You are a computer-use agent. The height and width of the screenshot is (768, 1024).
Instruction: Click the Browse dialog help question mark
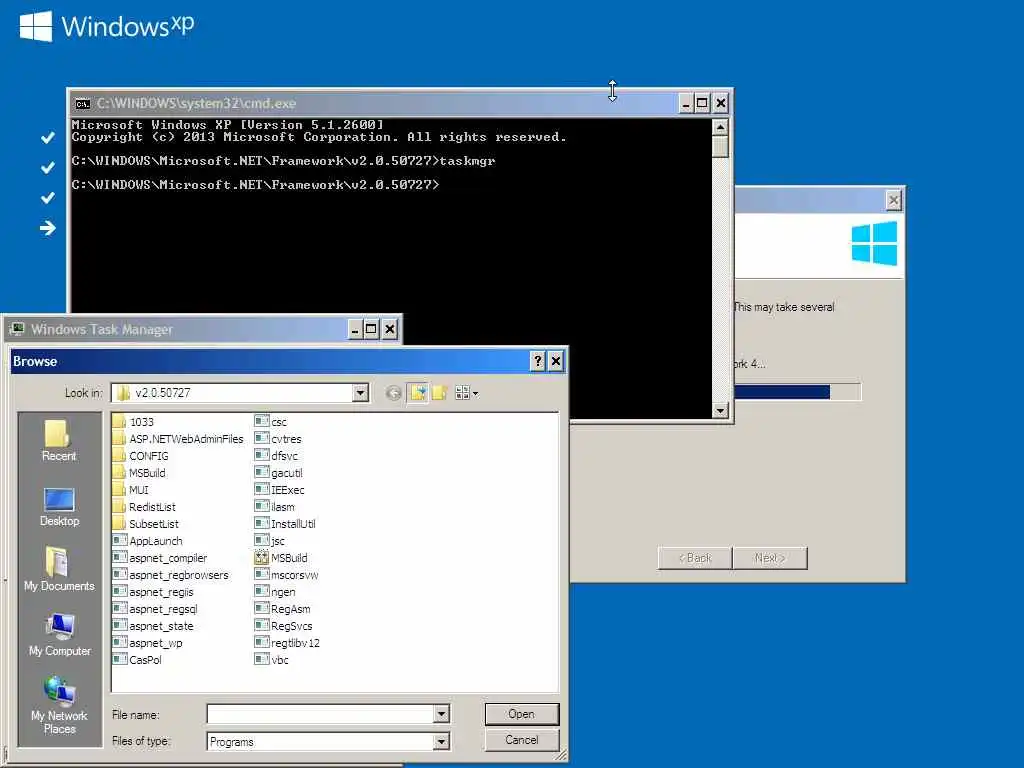pos(537,361)
